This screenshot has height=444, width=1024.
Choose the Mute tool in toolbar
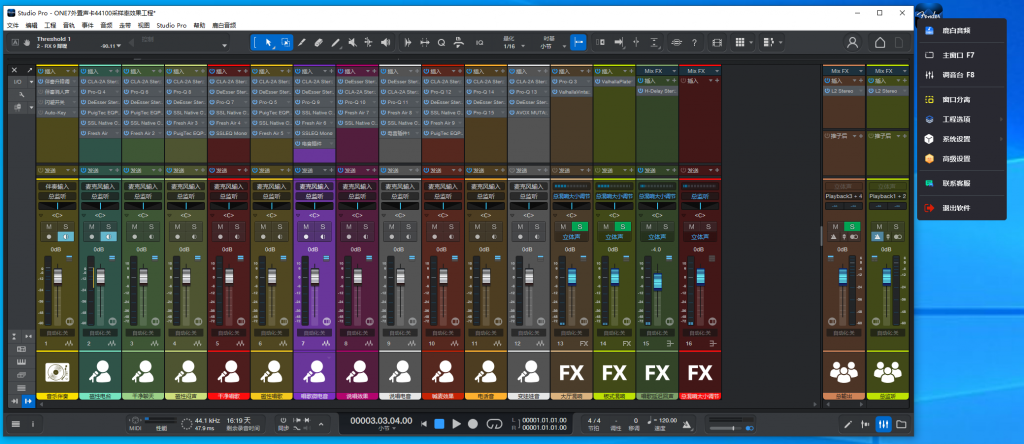[x=351, y=42]
